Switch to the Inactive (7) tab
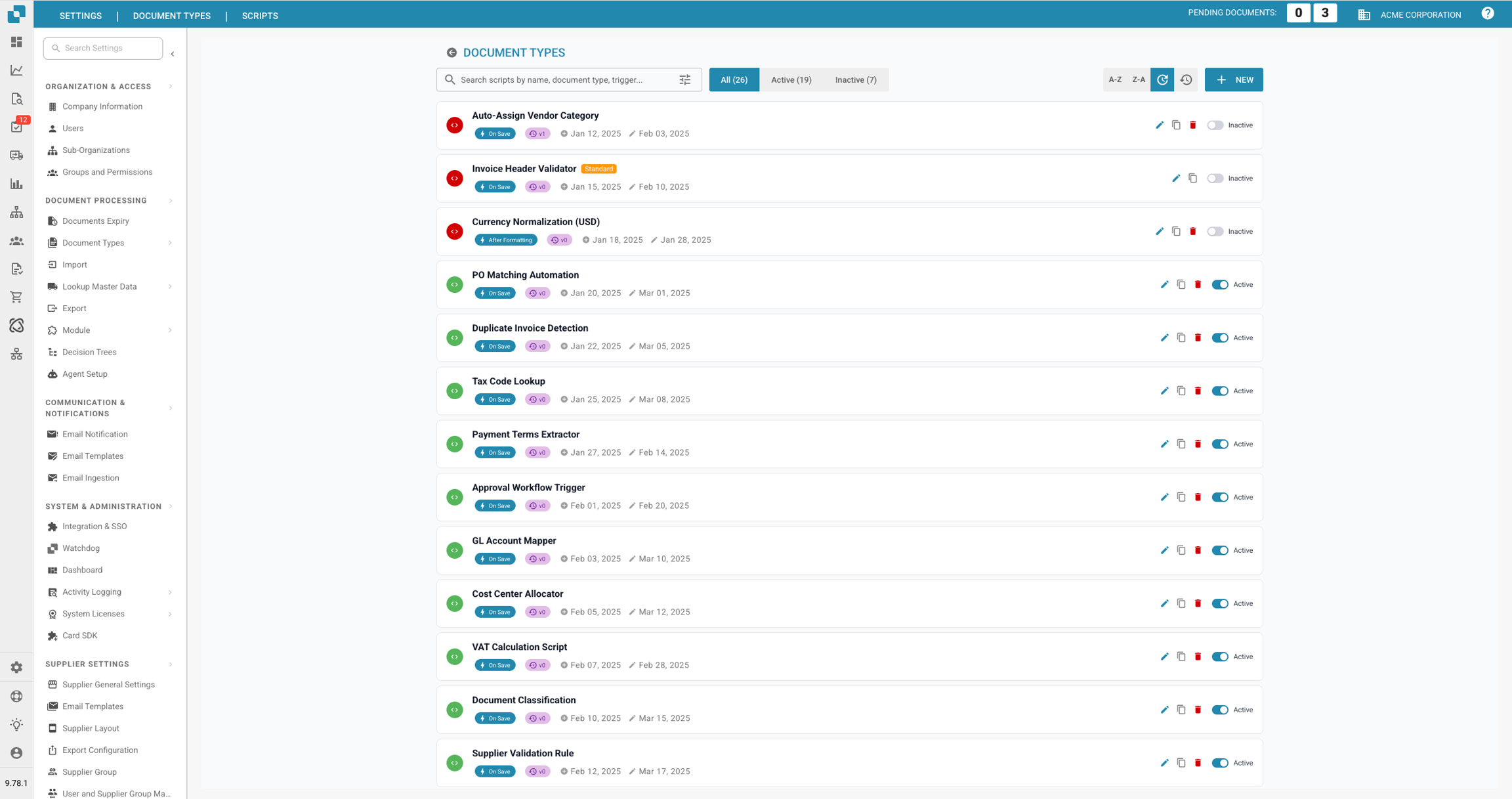 pyautogui.click(x=855, y=79)
